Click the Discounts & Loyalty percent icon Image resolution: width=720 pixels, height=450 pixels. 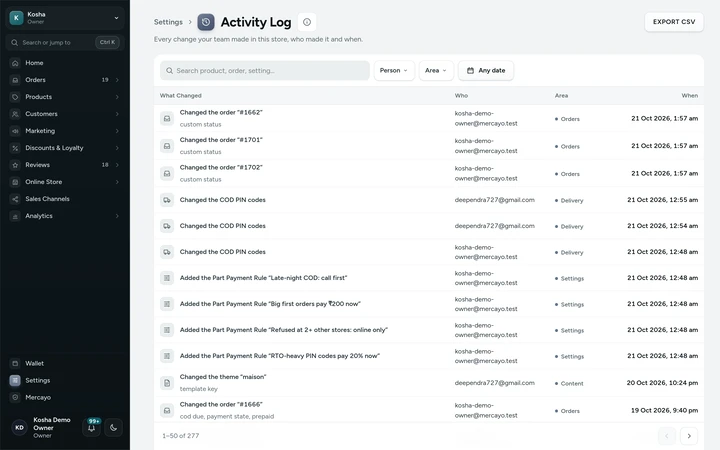(15, 148)
